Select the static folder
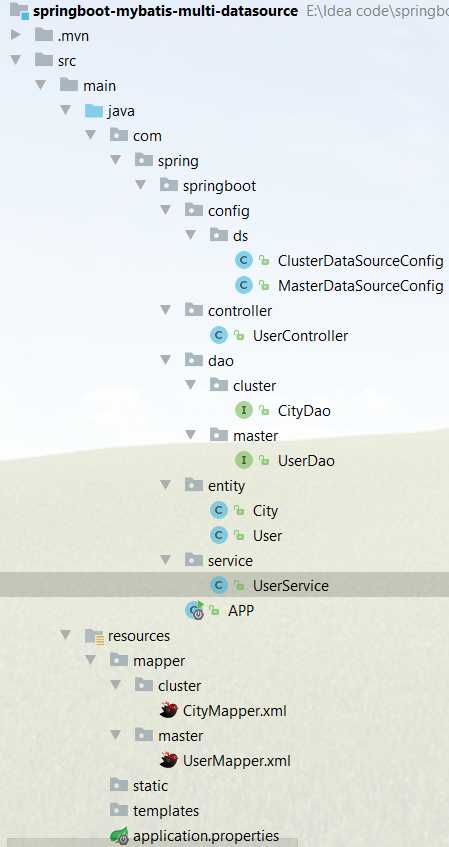Viewport: 449px width, 847px height. click(150, 785)
